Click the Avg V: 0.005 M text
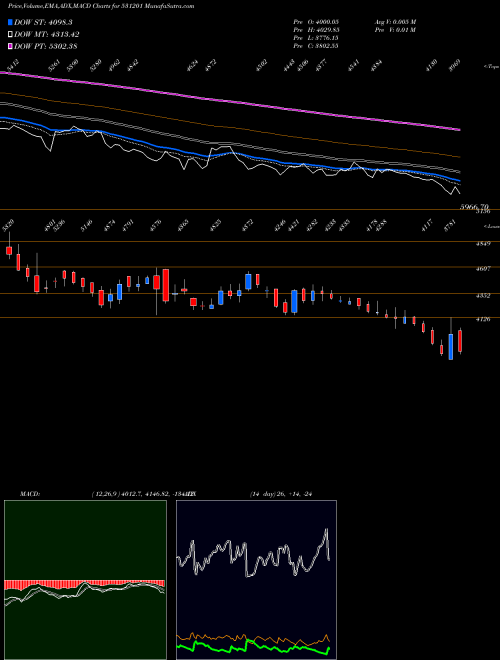 pyautogui.click(x=395, y=22)
